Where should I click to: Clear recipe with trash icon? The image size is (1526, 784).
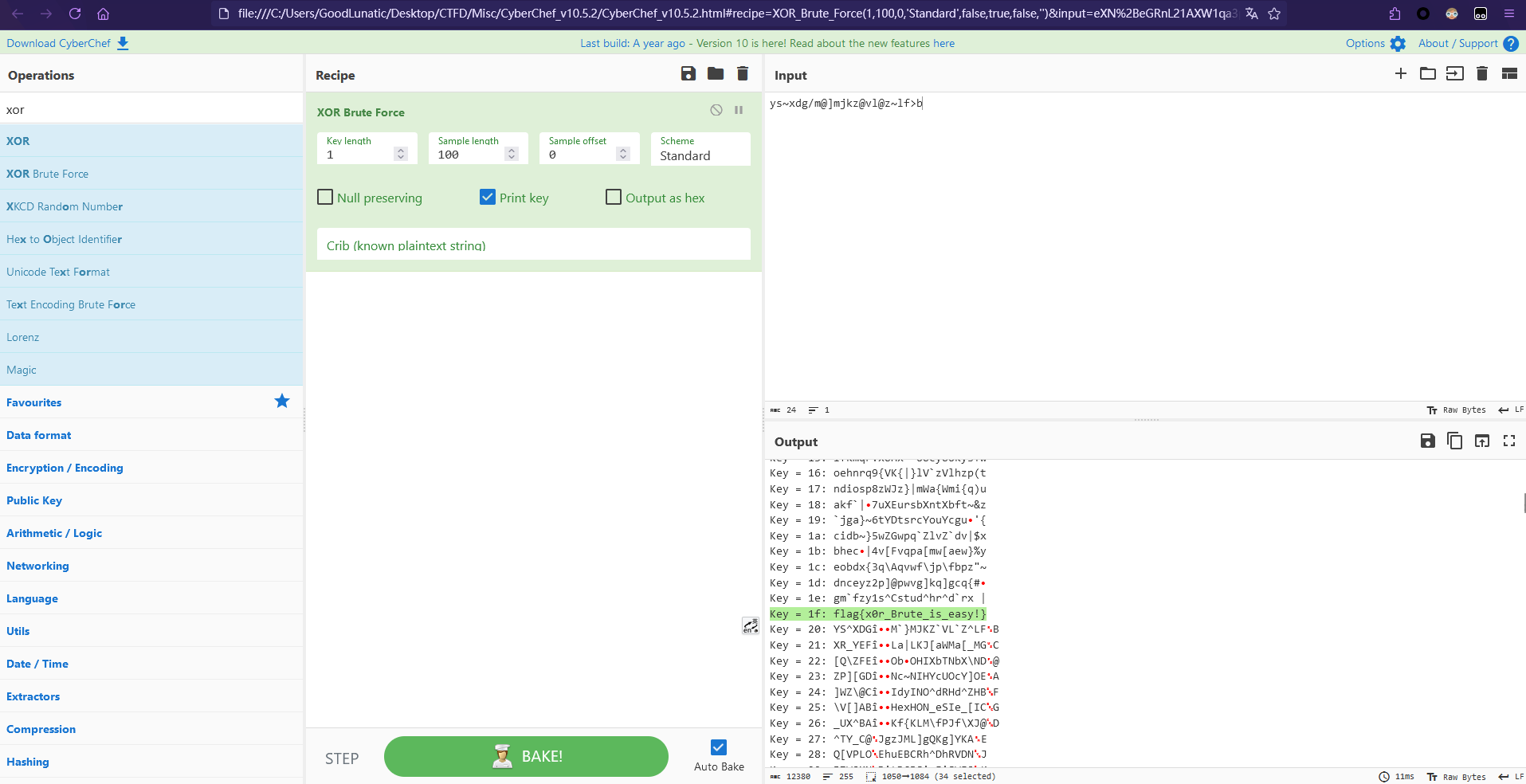tap(743, 74)
